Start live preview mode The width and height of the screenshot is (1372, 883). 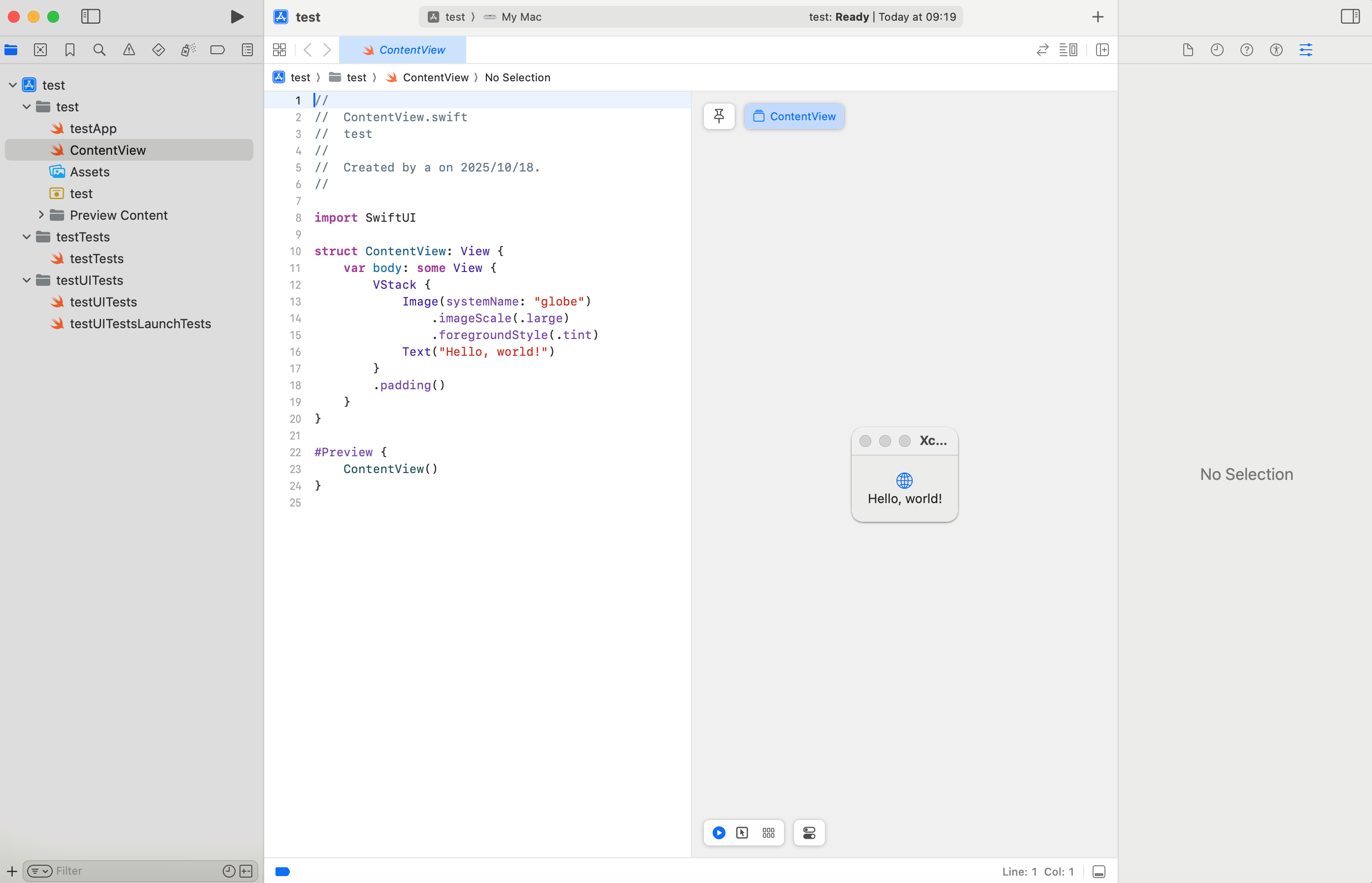(719, 833)
